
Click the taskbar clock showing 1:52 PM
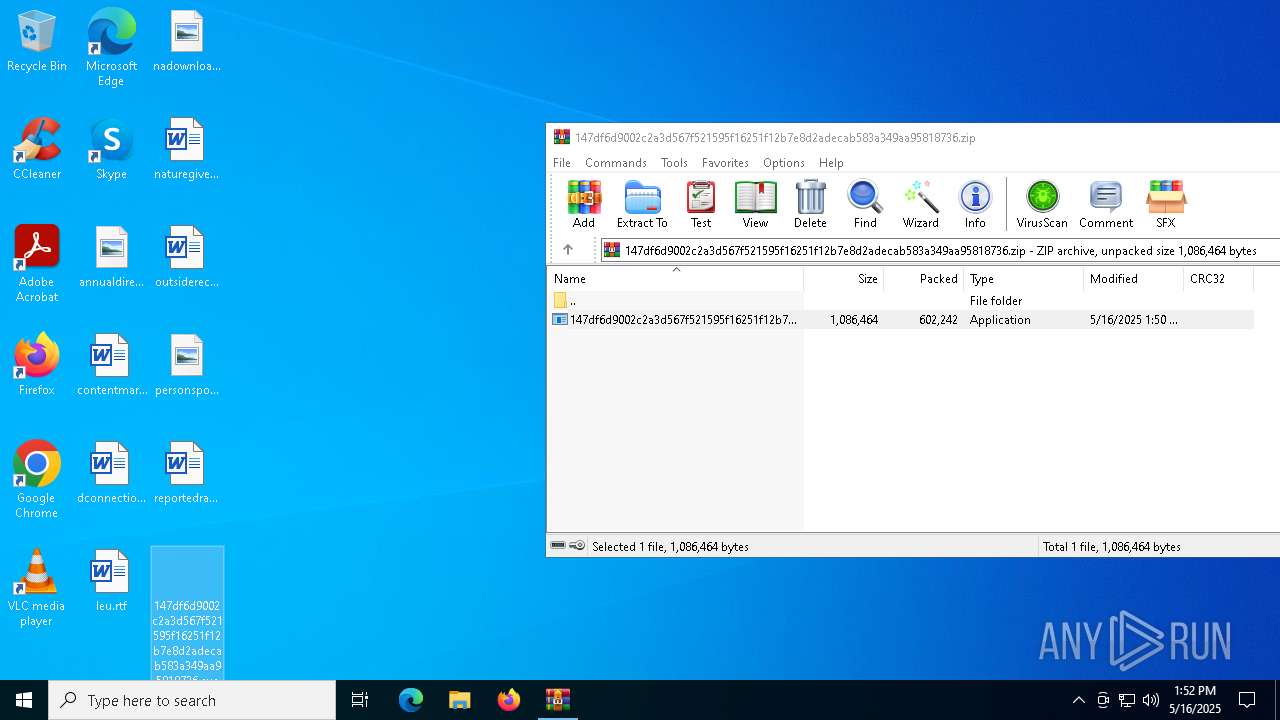tap(1195, 700)
